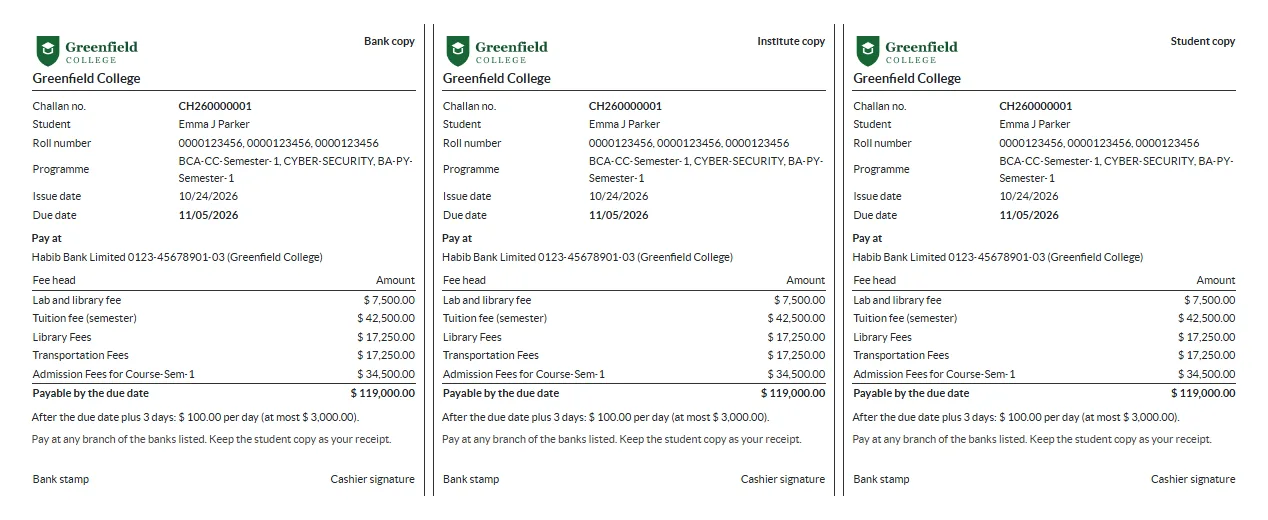Viewport: 1268px width, 520px height.
Task: Select $ 7,500.00 amount on Institute copy
Action: point(800,300)
